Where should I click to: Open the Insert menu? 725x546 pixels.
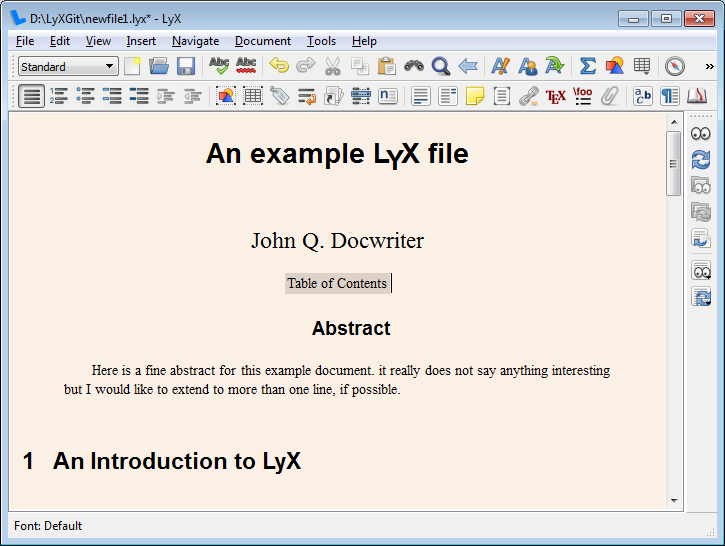[x=141, y=41]
